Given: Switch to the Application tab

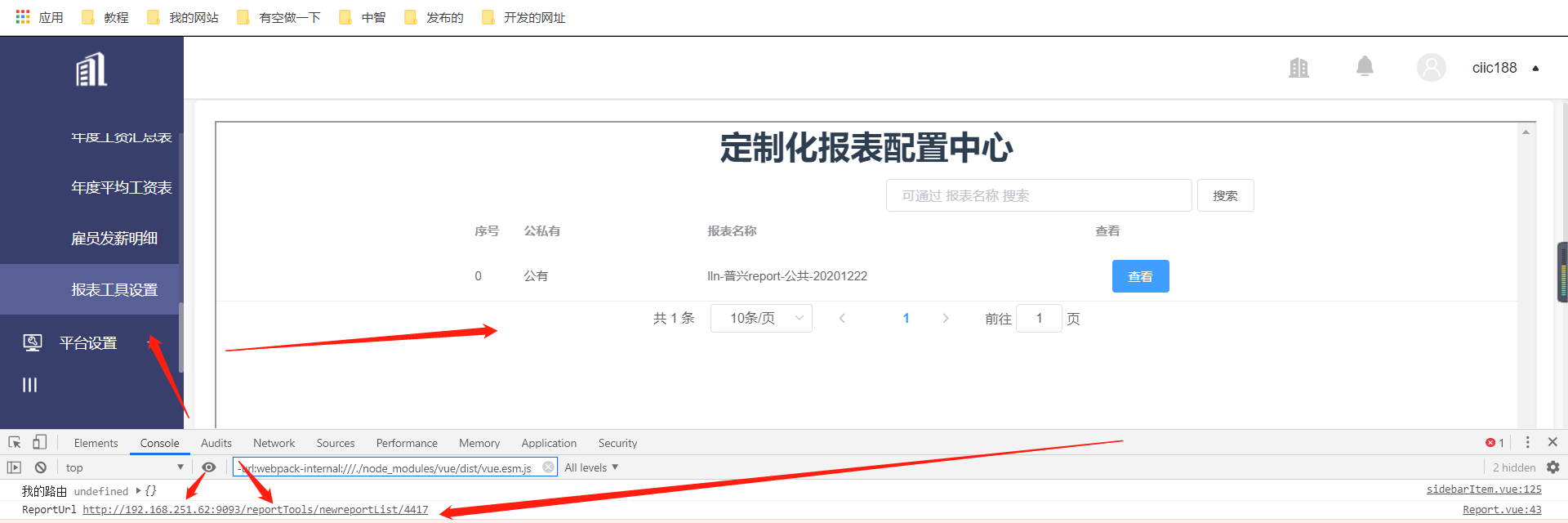Looking at the screenshot, I should (x=549, y=443).
